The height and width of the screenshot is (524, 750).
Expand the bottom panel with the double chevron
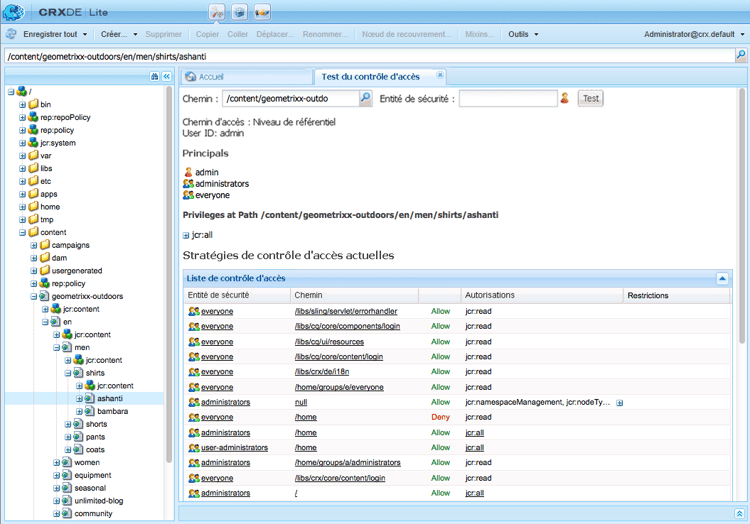[x=739, y=513]
